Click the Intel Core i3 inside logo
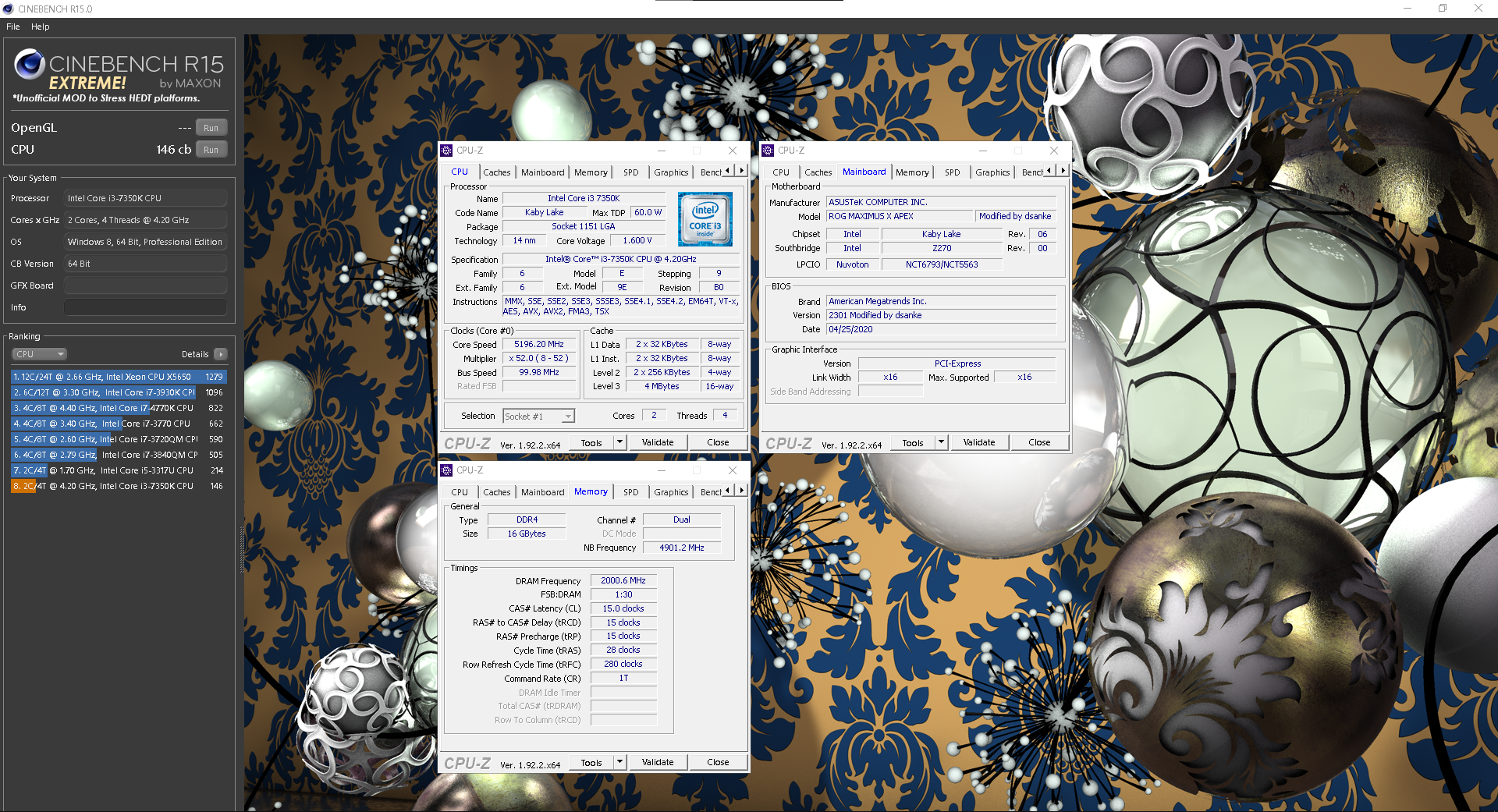 (705, 219)
